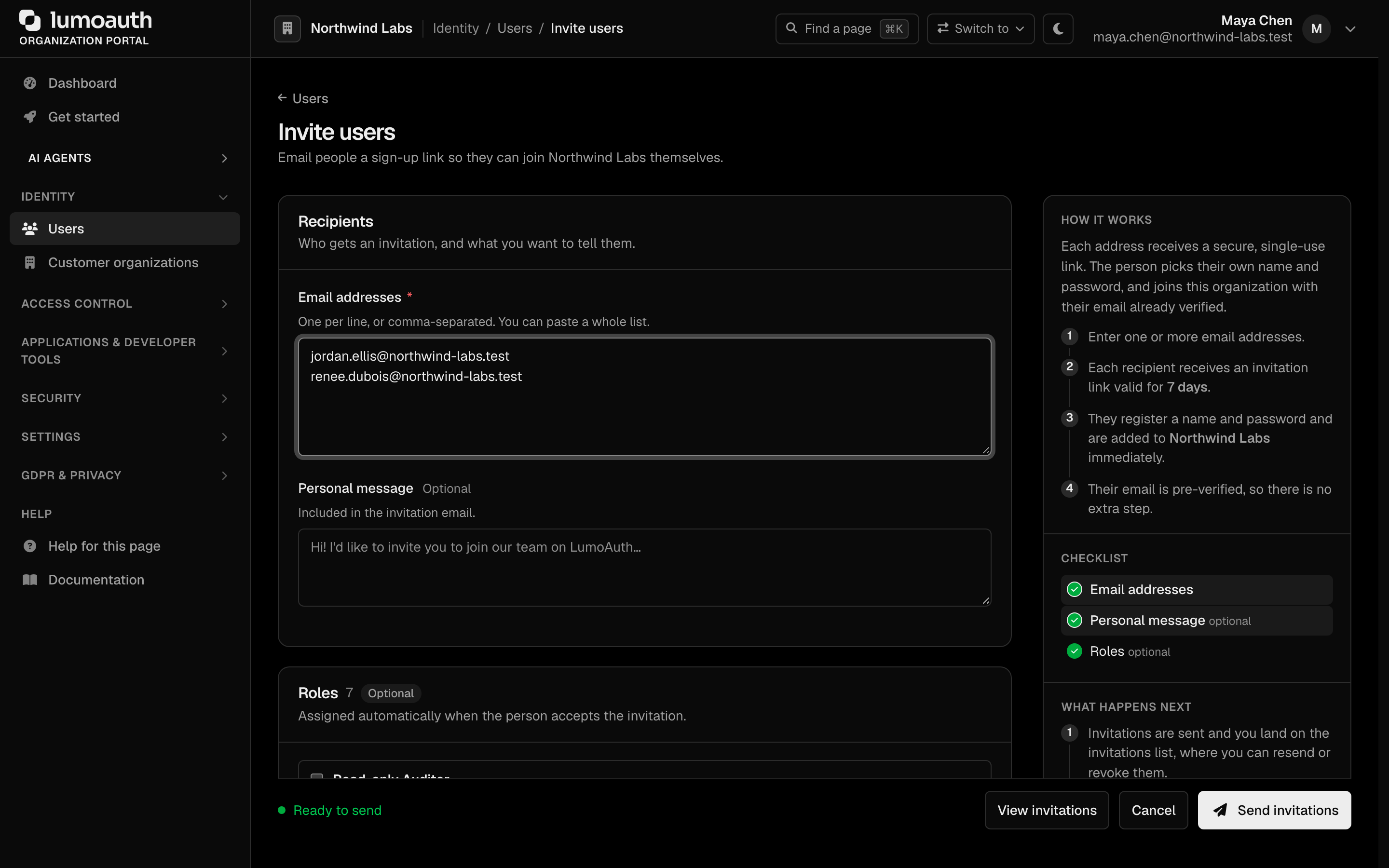The image size is (1389, 868).
Task: Click the View invitations button
Action: click(x=1047, y=810)
